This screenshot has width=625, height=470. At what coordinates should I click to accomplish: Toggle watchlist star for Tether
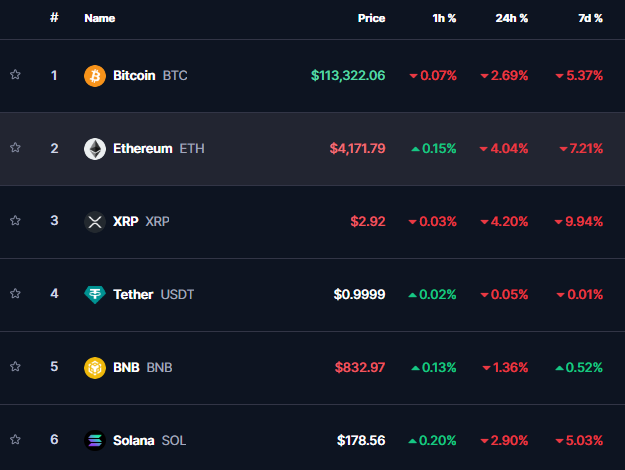(x=15, y=293)
